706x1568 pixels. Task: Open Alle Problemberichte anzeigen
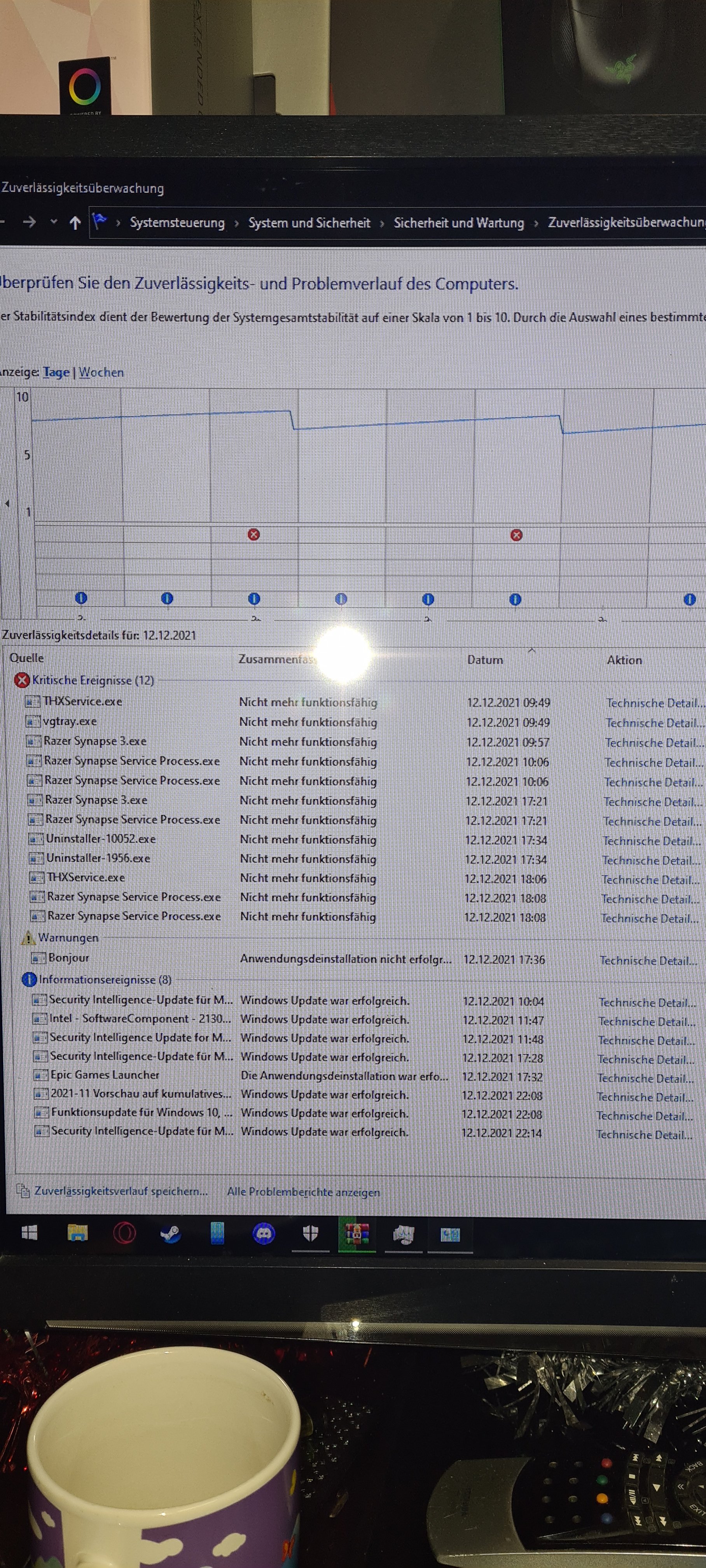coord(303,1192)
